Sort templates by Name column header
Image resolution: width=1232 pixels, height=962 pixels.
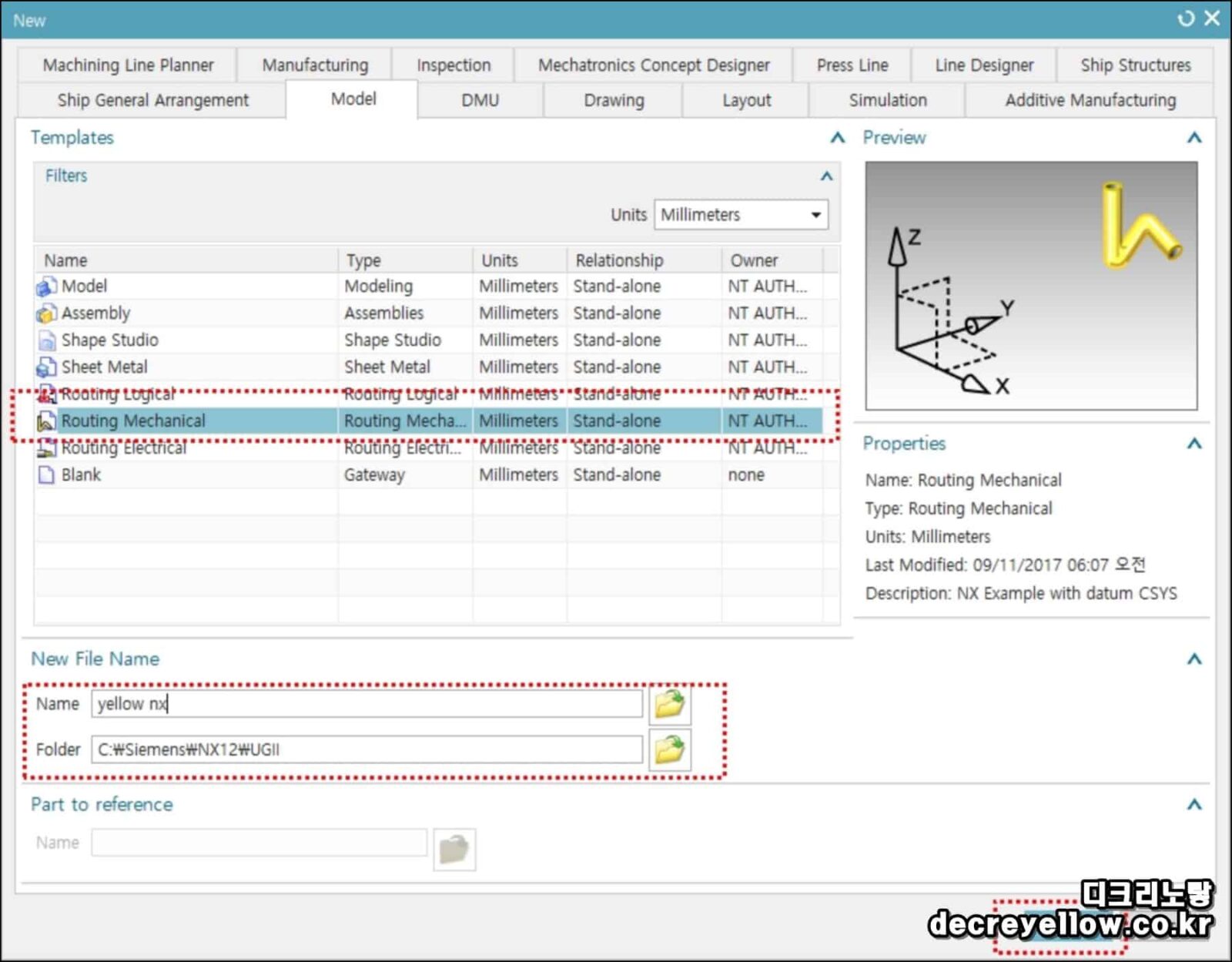coord(186,260)
